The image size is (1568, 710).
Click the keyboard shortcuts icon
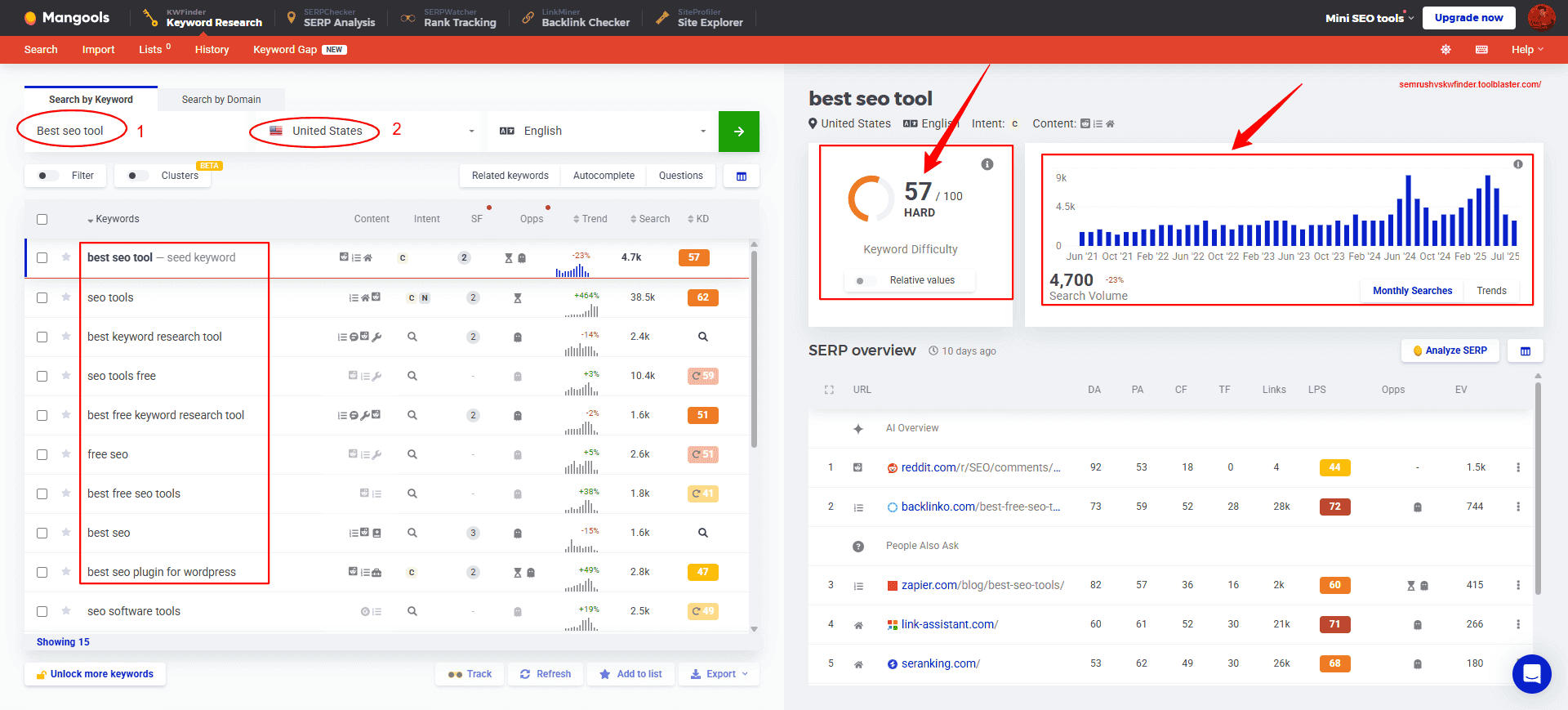[x=1481, y=50]
